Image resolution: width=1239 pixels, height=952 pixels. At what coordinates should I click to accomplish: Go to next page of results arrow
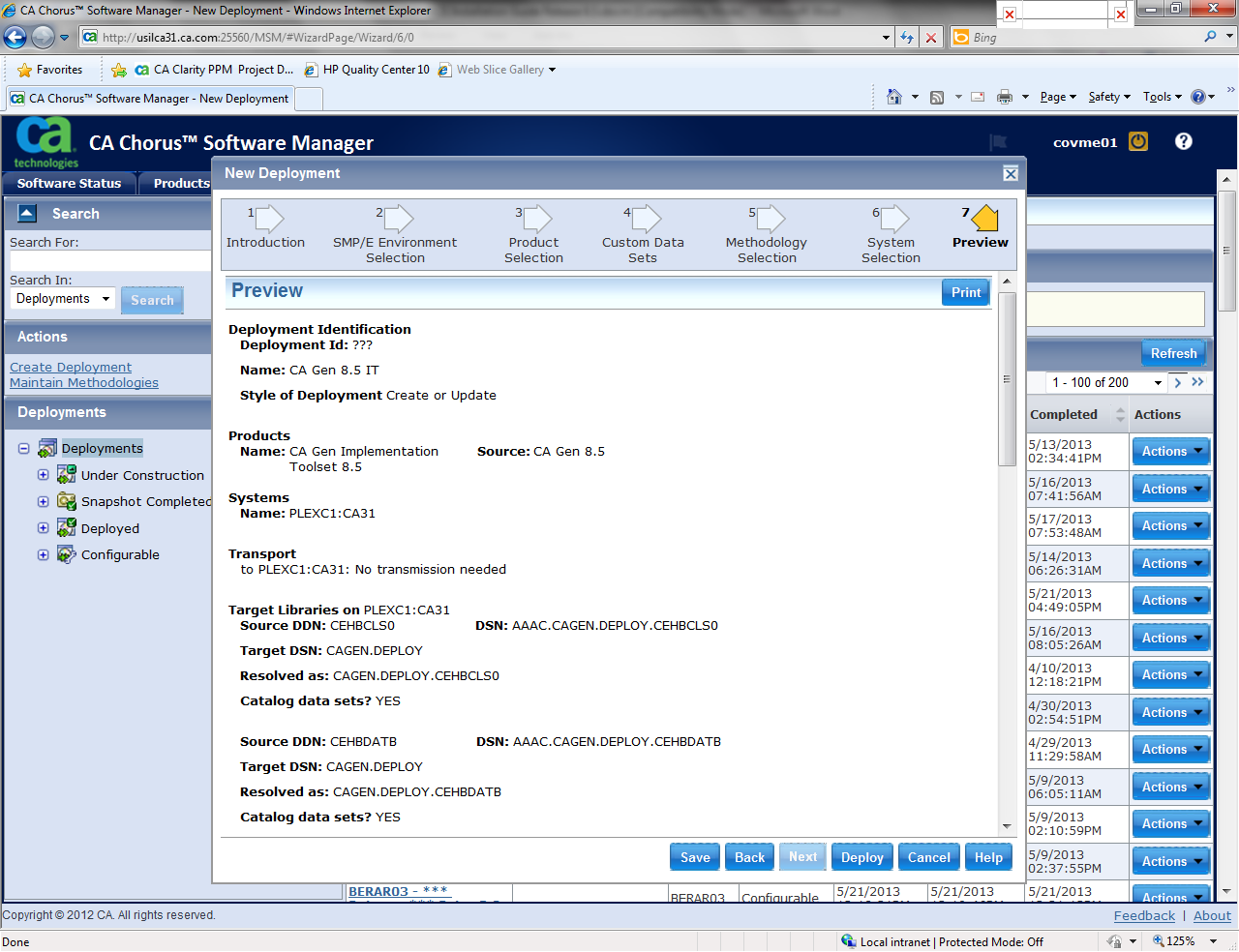click(1177, 382)
